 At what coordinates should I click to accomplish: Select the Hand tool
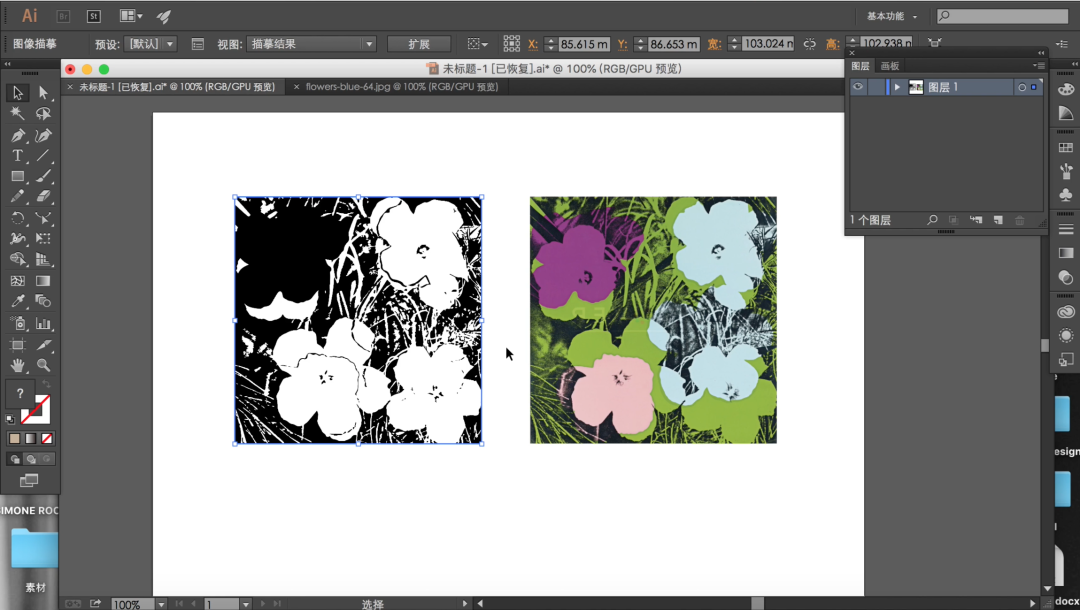point(17,365)
